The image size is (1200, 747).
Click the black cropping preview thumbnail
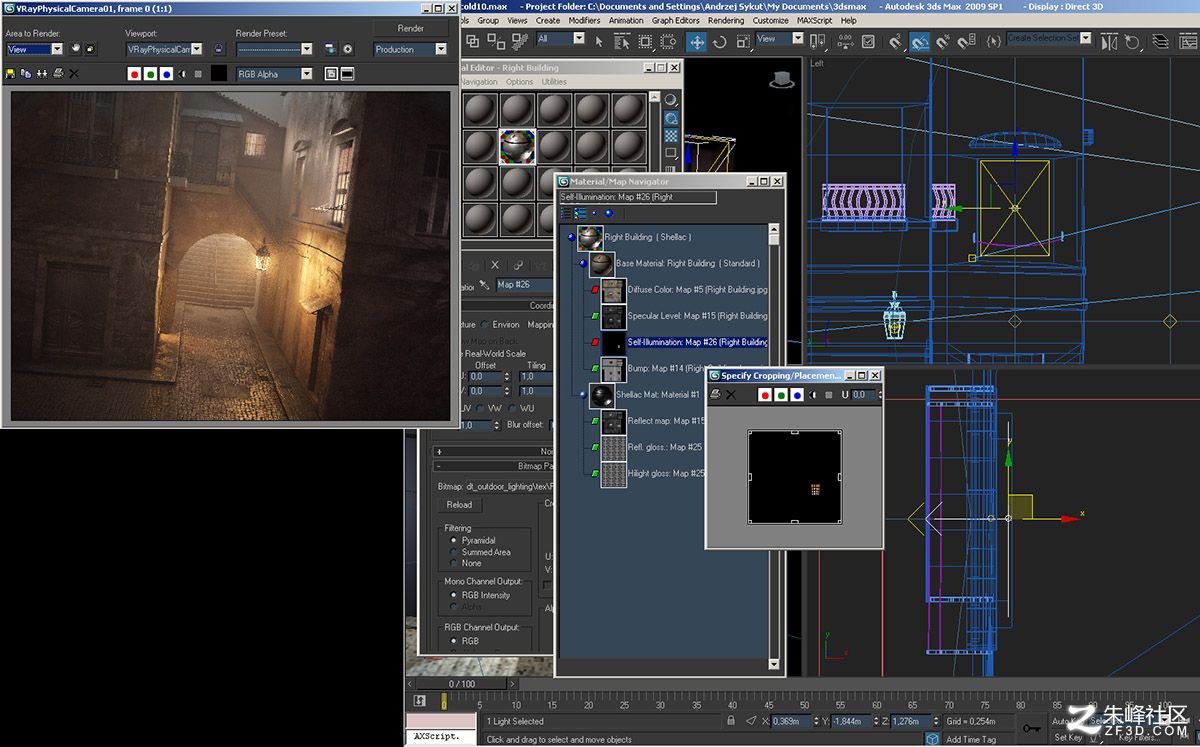795,478
